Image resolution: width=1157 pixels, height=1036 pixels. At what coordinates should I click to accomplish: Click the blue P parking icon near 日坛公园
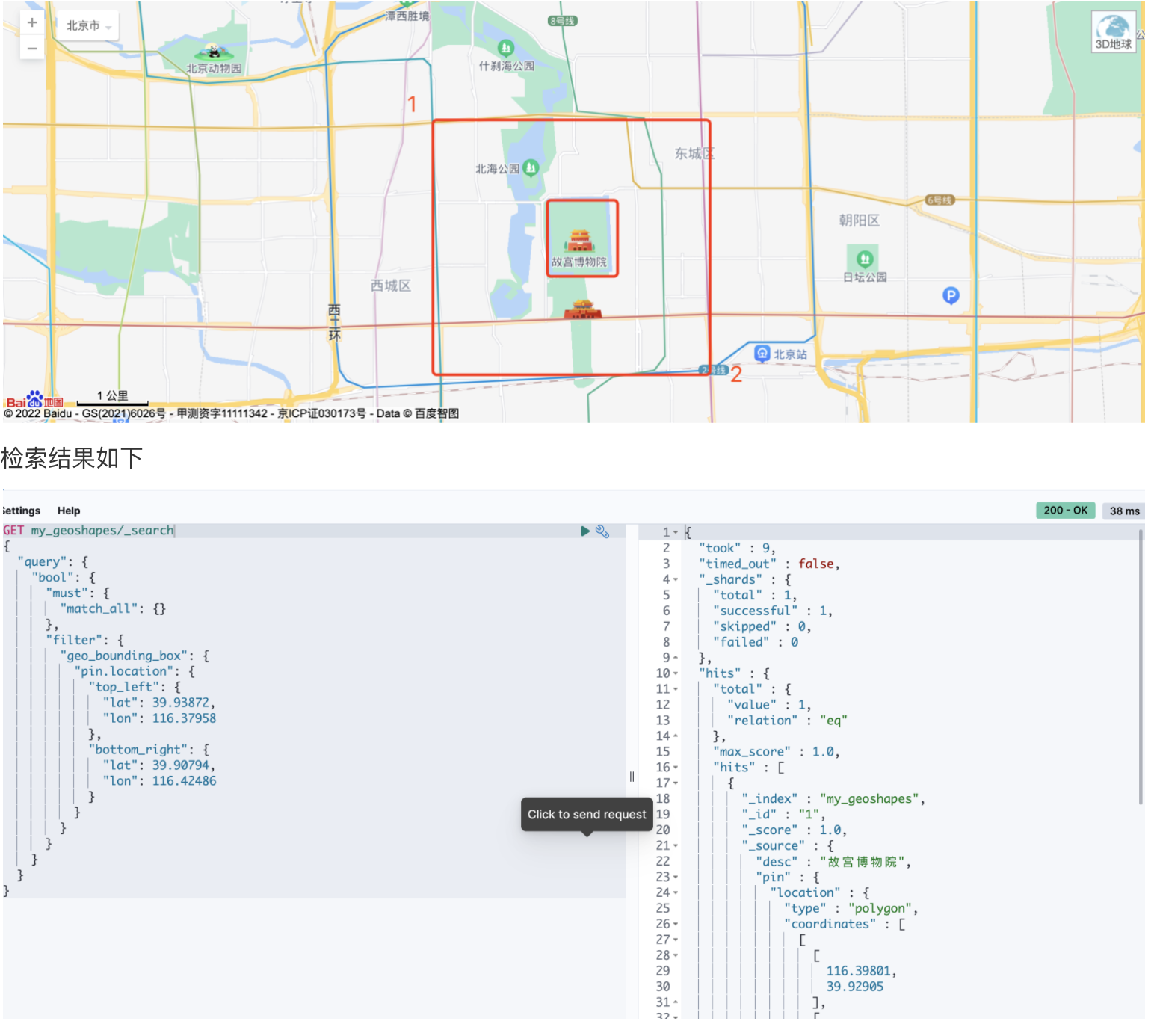pyautogui.click(x=950, y=296)
